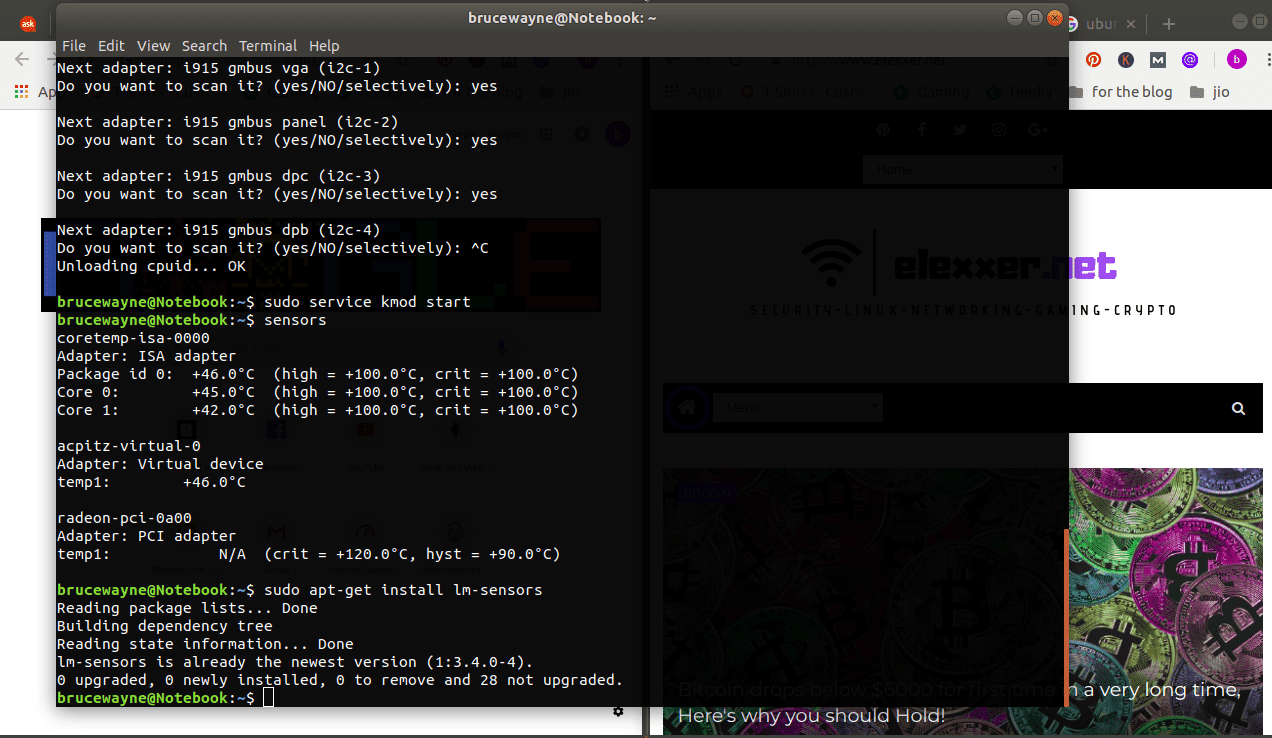The image size is (1272, 738).
Task: Click the magenta 'b' profile avatar
Action: pyautogui.click(x=1237, y=59)
